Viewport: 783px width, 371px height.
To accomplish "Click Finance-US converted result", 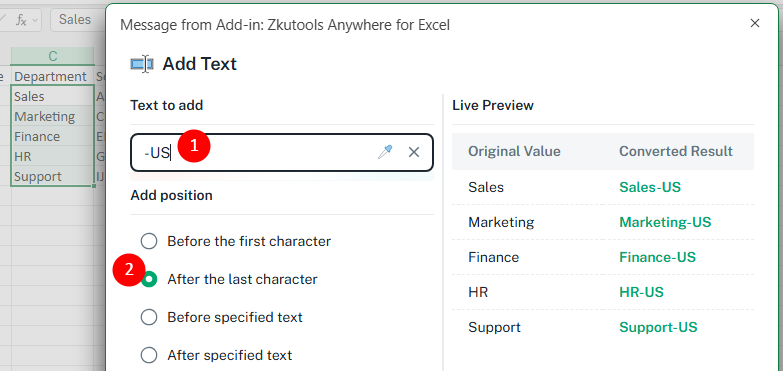I will coord(657,257).
